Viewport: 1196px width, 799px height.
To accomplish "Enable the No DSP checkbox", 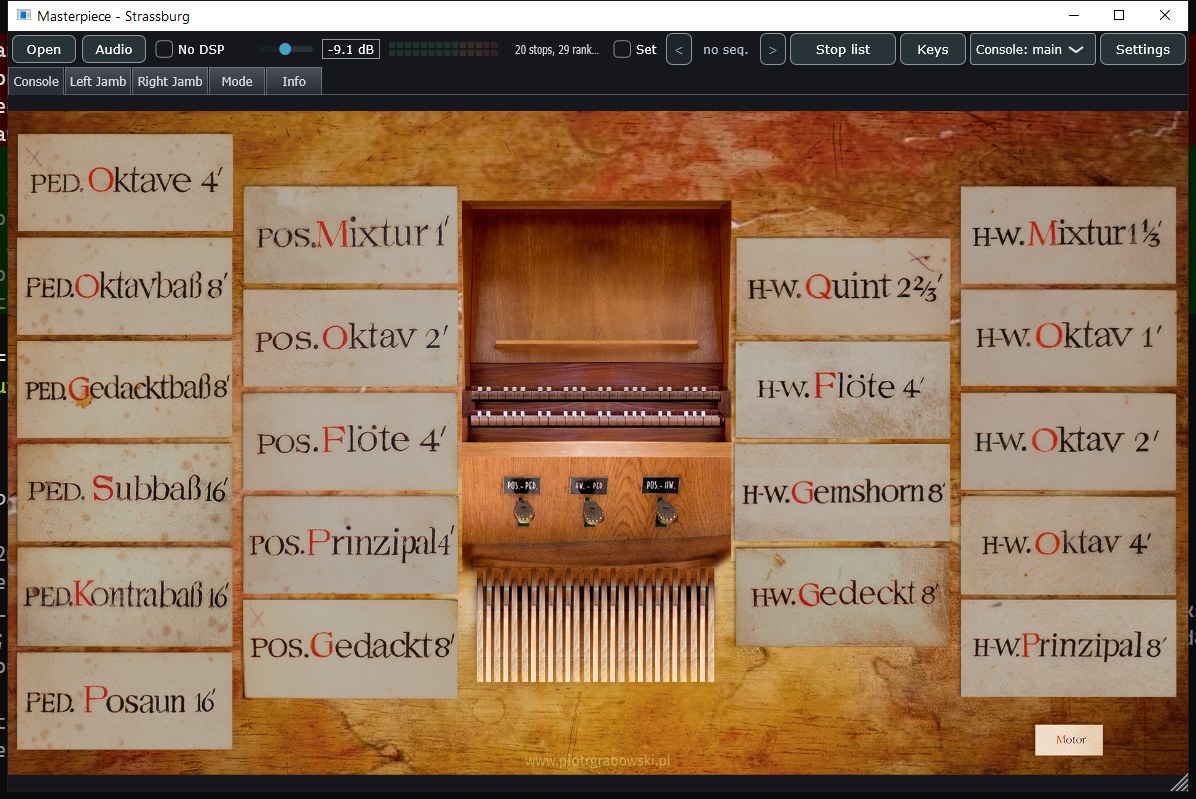I will 164,50.
